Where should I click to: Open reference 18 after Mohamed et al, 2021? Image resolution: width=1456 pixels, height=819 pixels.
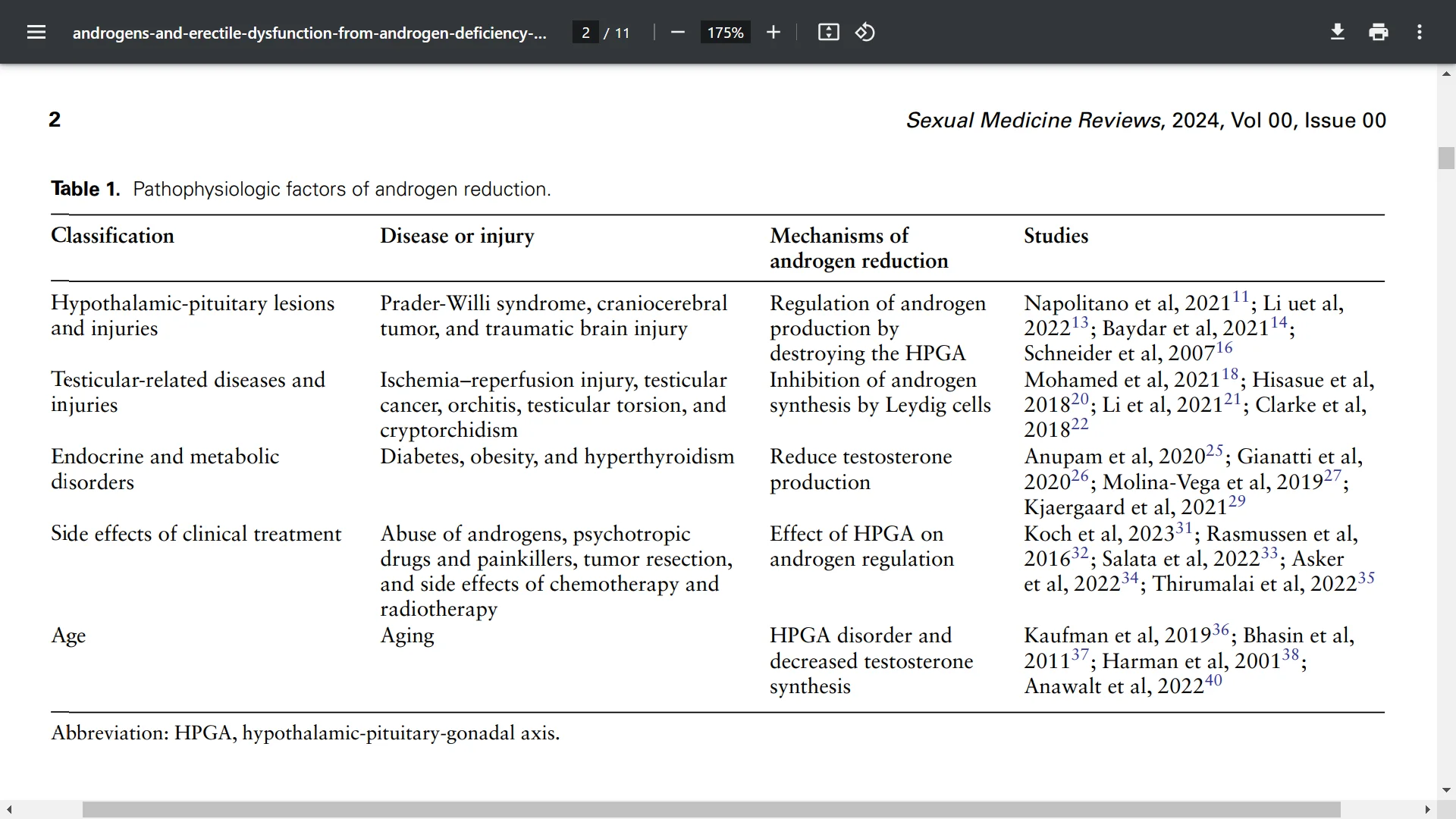pos(1230,373)
